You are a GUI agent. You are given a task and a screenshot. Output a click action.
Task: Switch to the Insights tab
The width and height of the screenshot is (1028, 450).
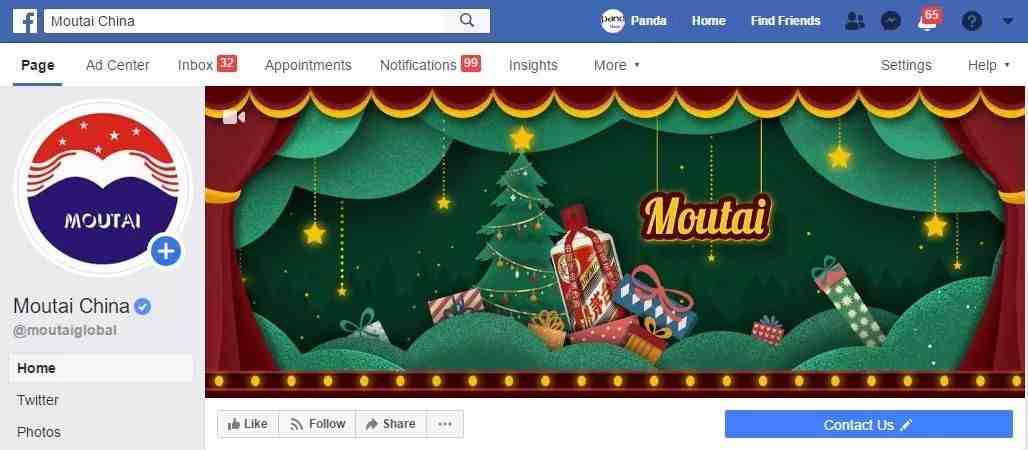pyautogui.click(x=533, y=65)
